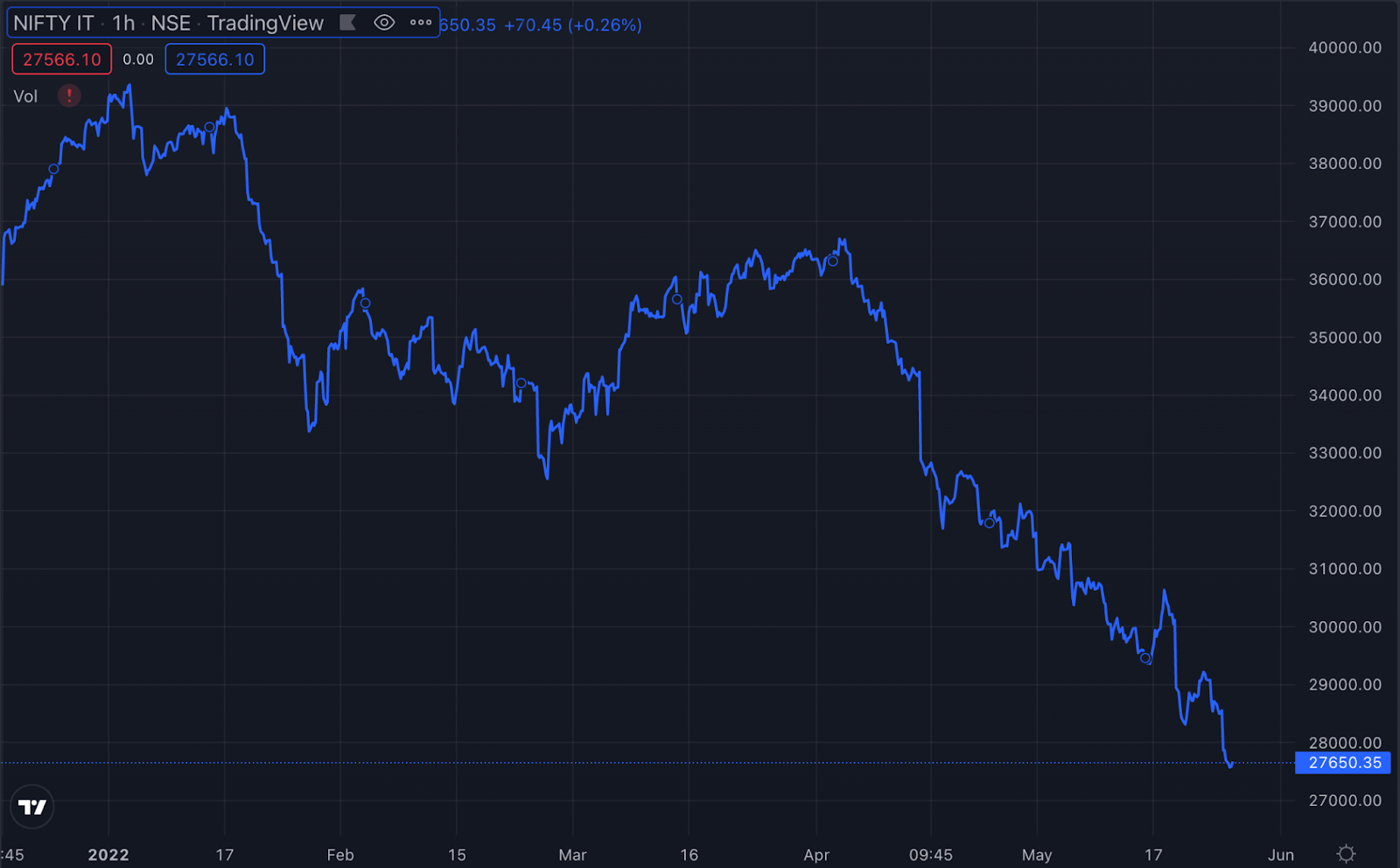Click the NIFTY IT symbol name
The width and height of the screenshot is (1400, 868).
pos(54,23)
